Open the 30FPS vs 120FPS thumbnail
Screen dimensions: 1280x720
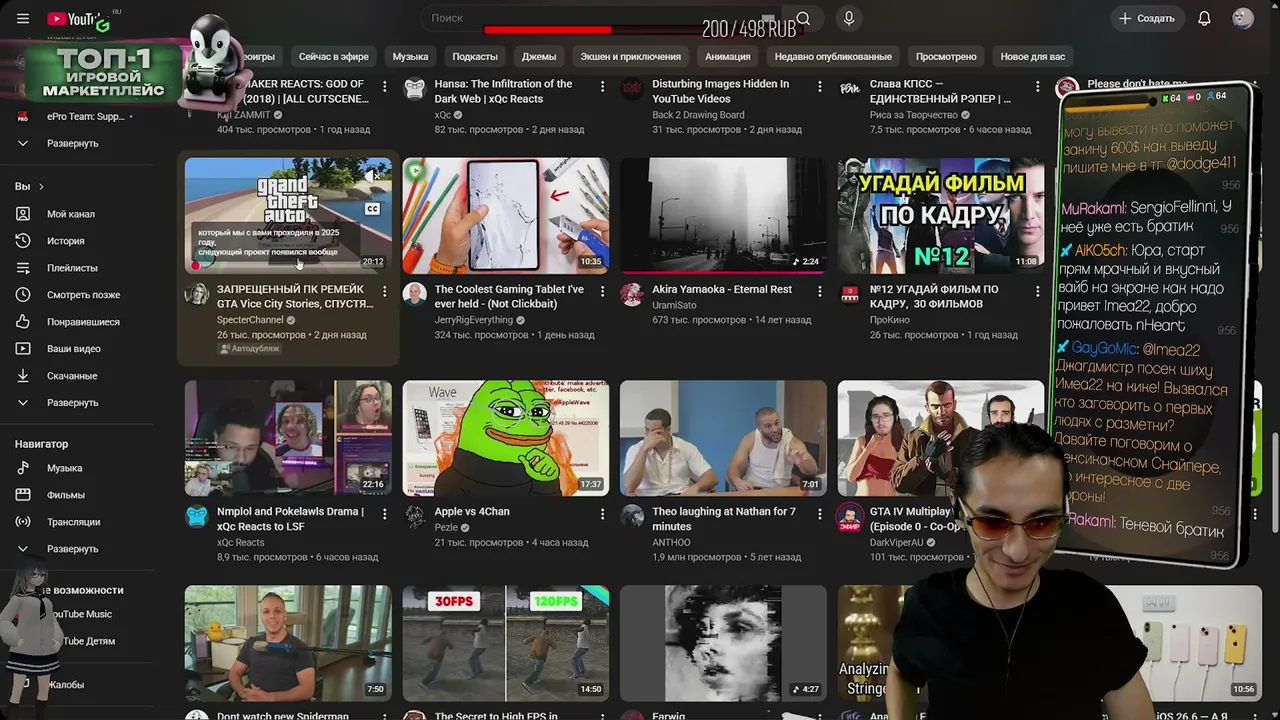tap(505, 643)
